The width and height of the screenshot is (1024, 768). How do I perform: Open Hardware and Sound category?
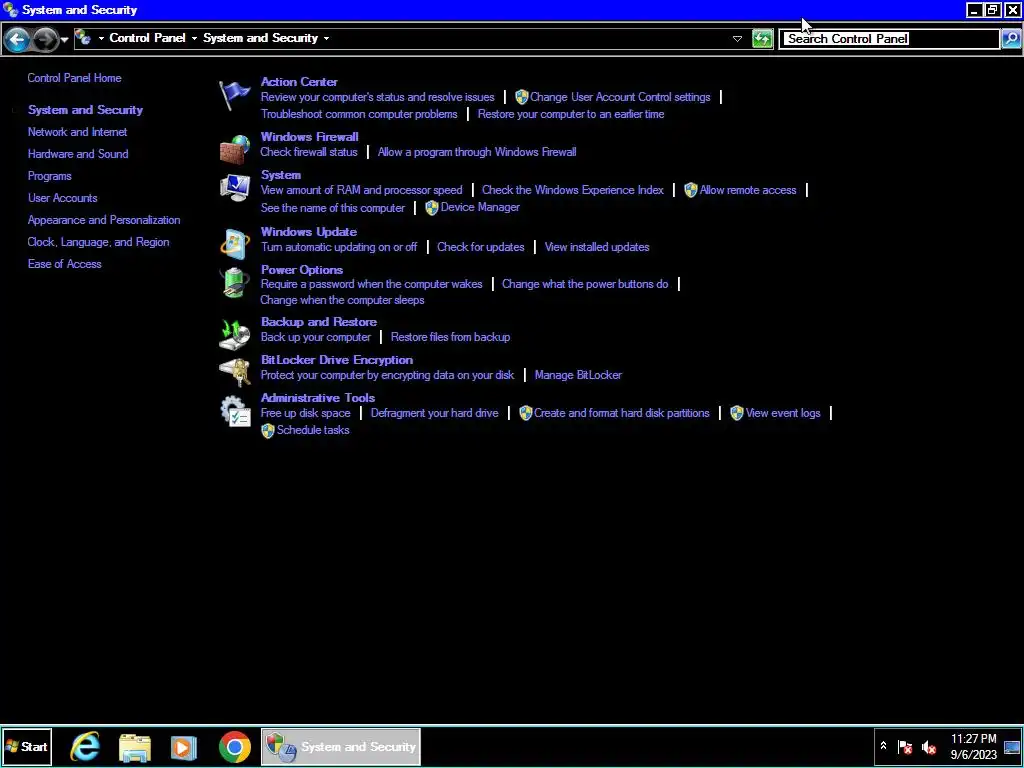click(x=78, y=154)
